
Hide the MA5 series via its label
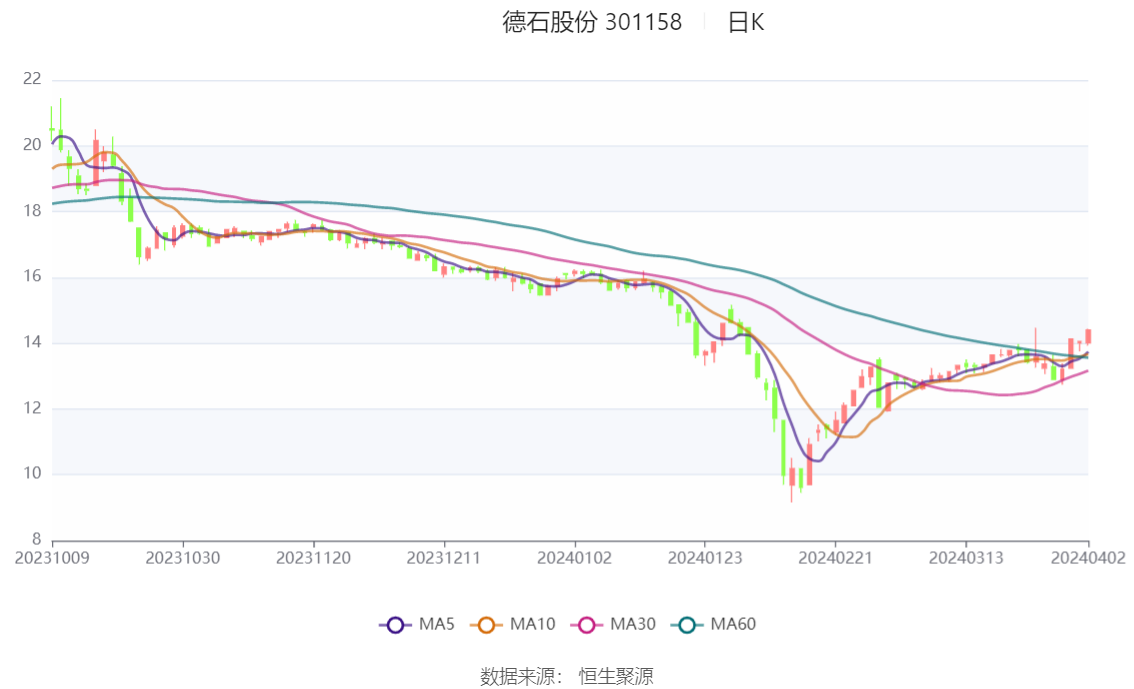point(437,625)
